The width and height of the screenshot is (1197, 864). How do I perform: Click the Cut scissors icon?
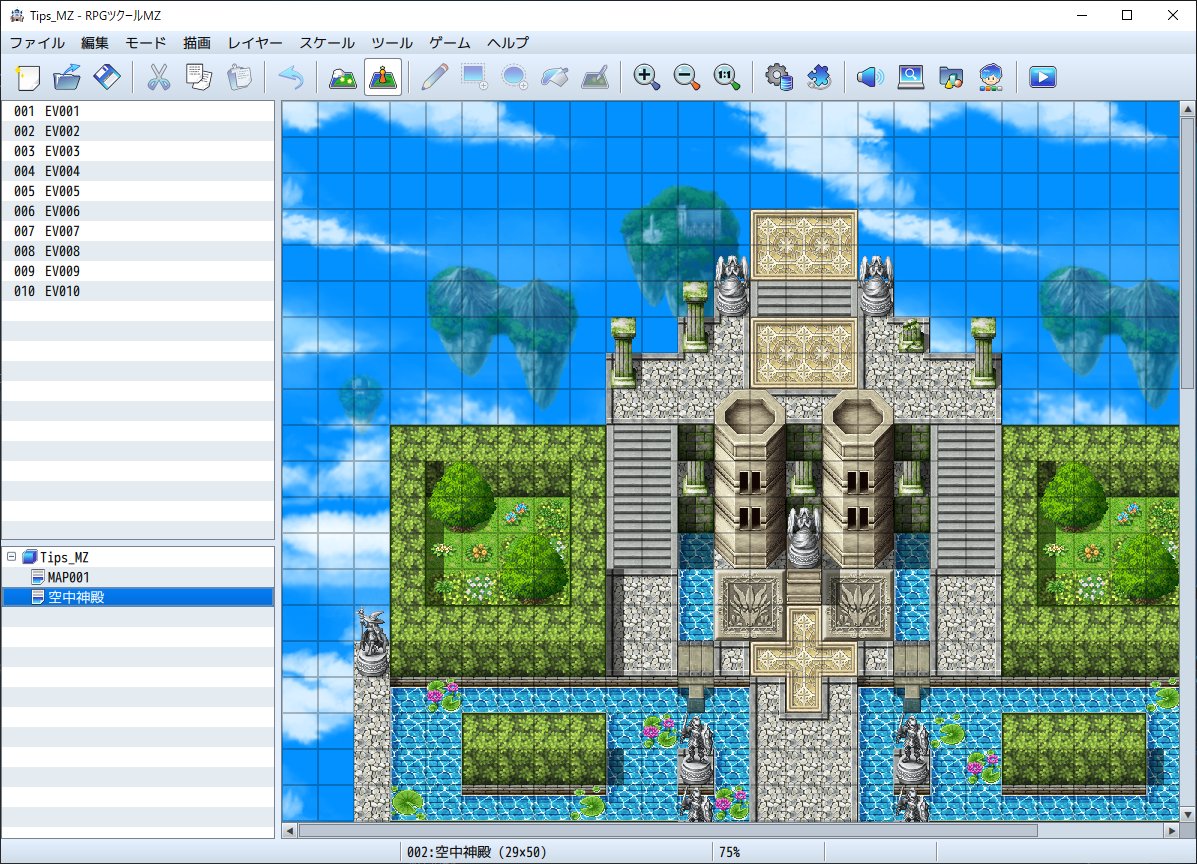coord(159,77)
